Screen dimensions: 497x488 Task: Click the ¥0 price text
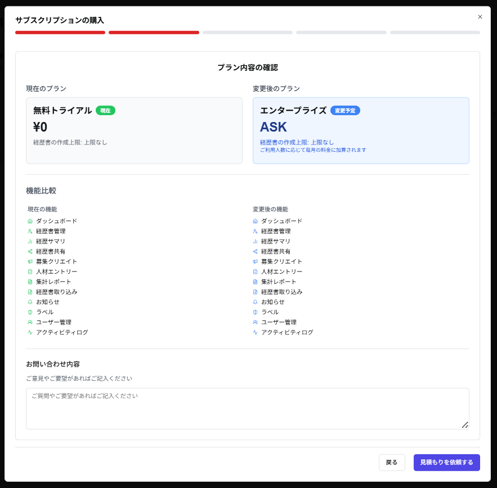(40, 127)
